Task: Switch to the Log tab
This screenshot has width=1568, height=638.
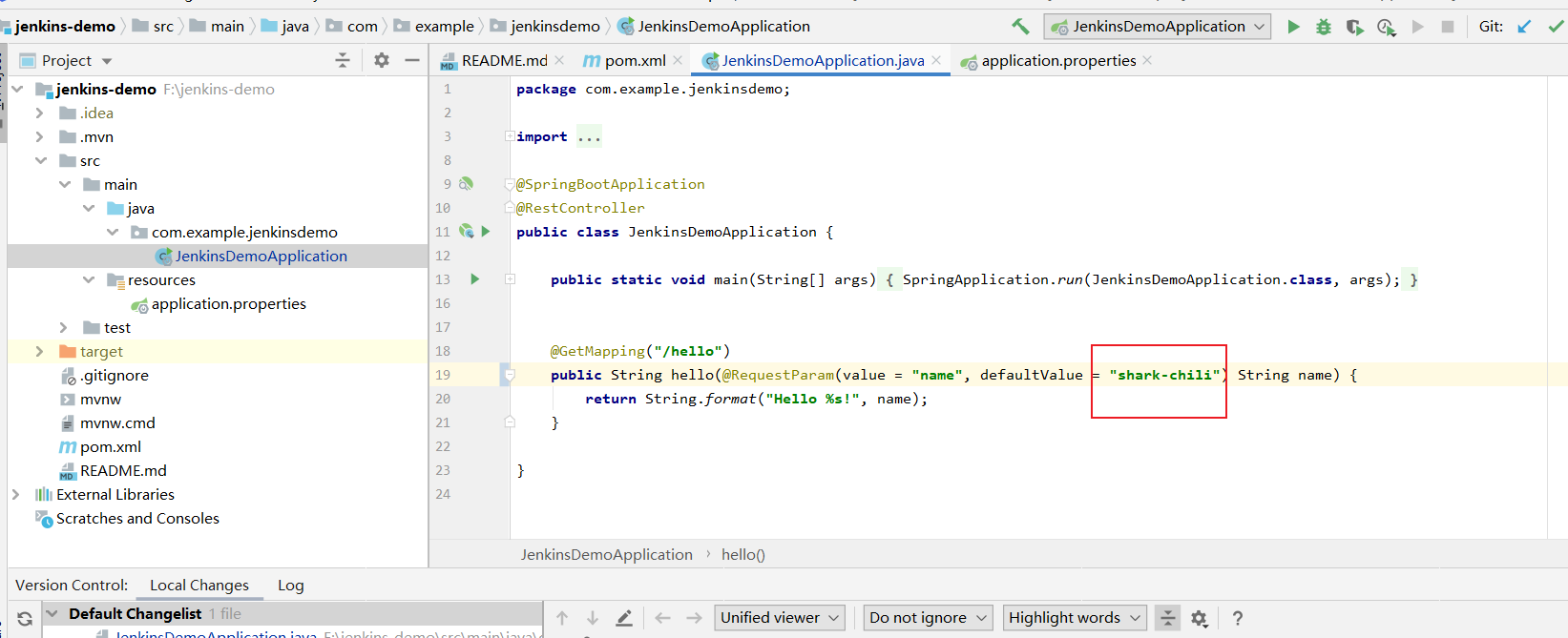Action: click(x=290, y=586)
